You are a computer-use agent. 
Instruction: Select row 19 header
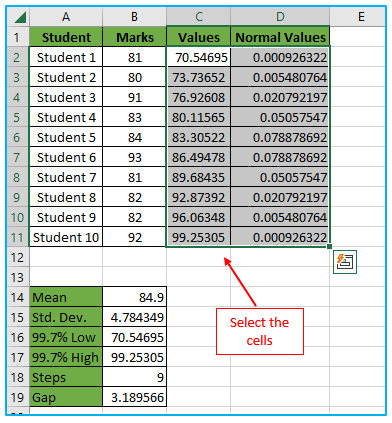(x=18, y=397)
